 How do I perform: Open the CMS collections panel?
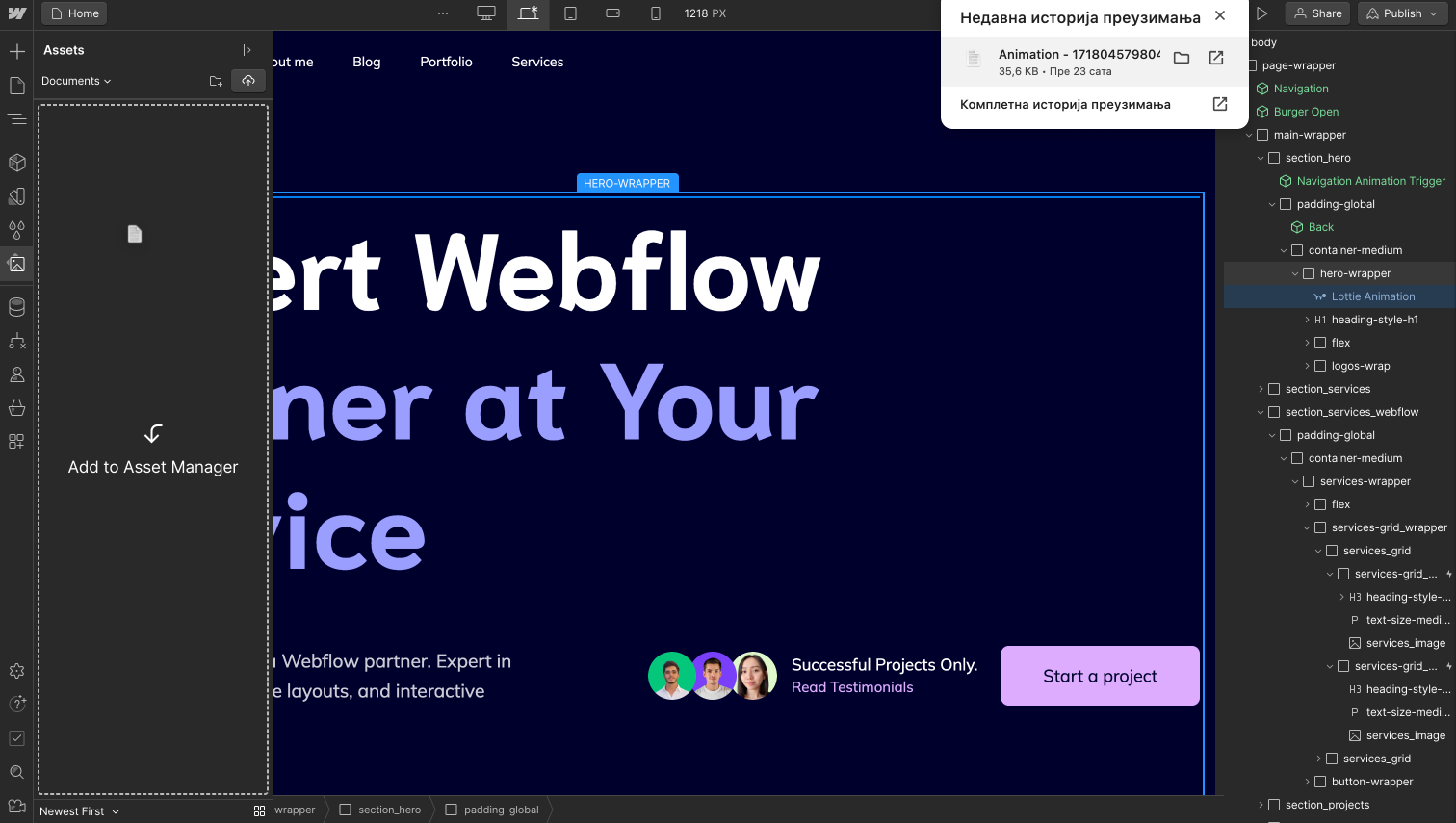click(16, 307)
